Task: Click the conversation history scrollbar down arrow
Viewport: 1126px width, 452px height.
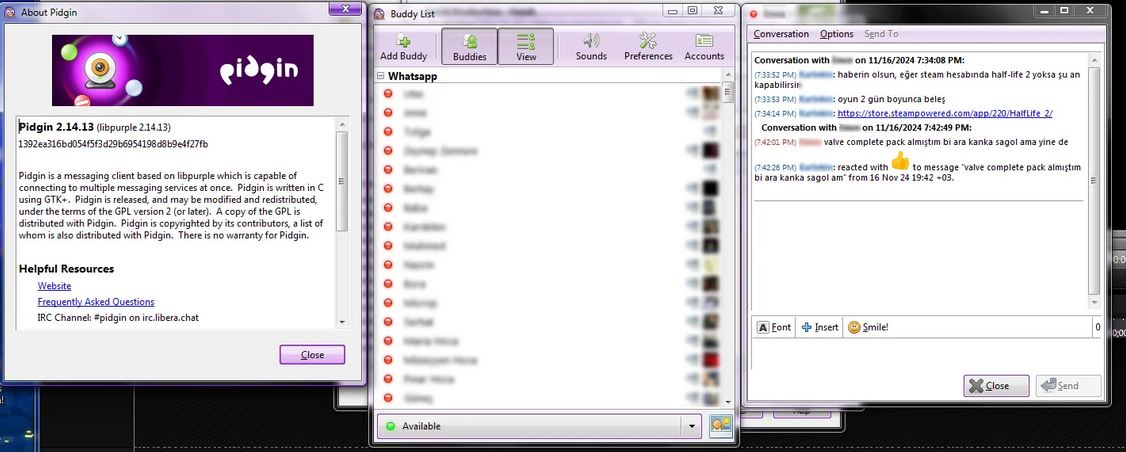Action: coord(1094,303)
